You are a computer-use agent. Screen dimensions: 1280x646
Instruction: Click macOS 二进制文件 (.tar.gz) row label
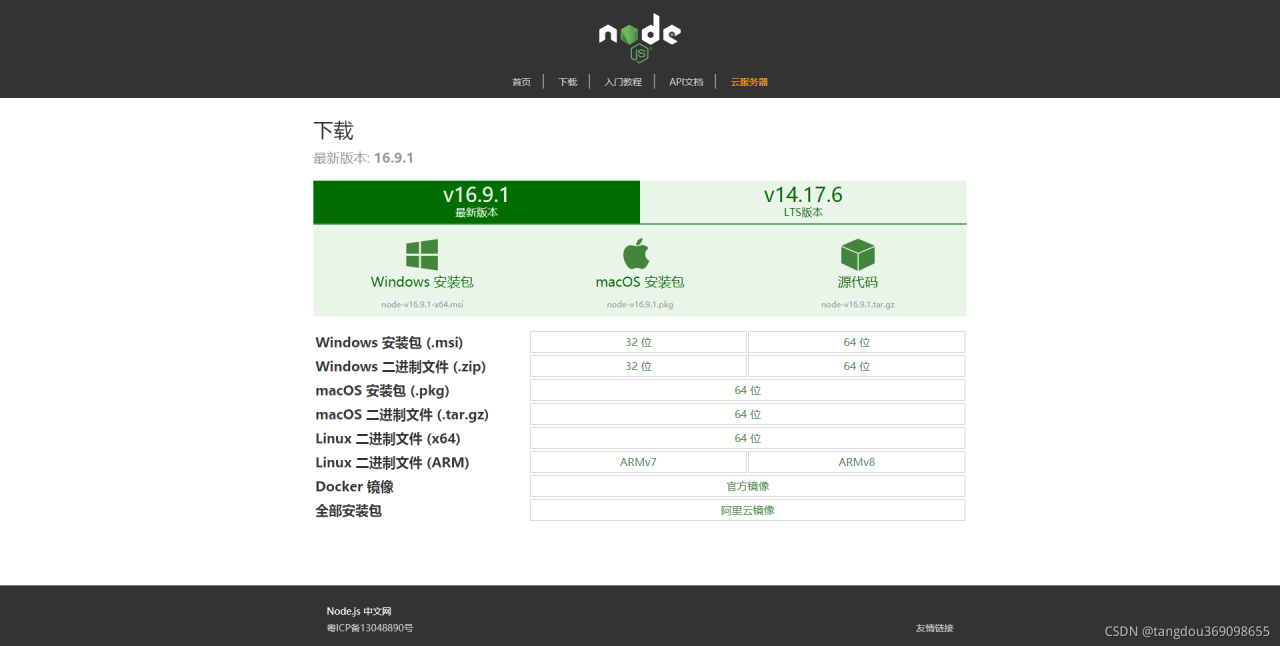tap(402, 414)
